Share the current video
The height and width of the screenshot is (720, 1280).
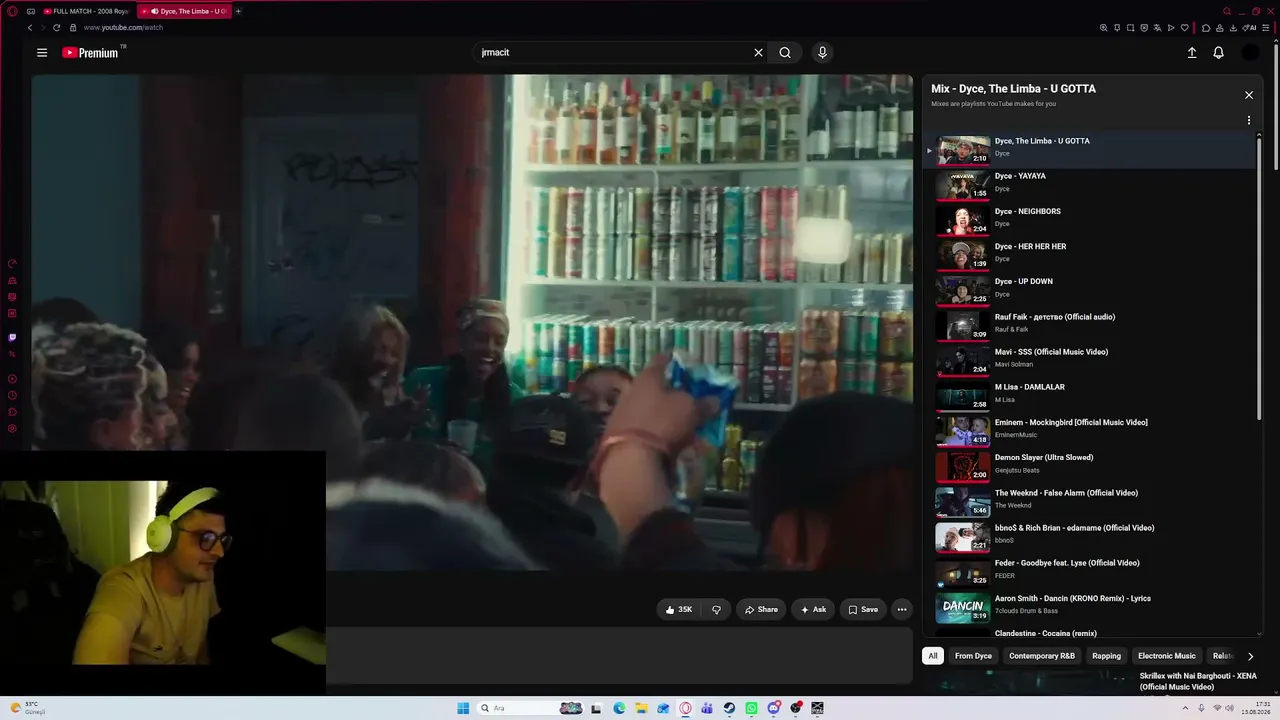[760, 609]
